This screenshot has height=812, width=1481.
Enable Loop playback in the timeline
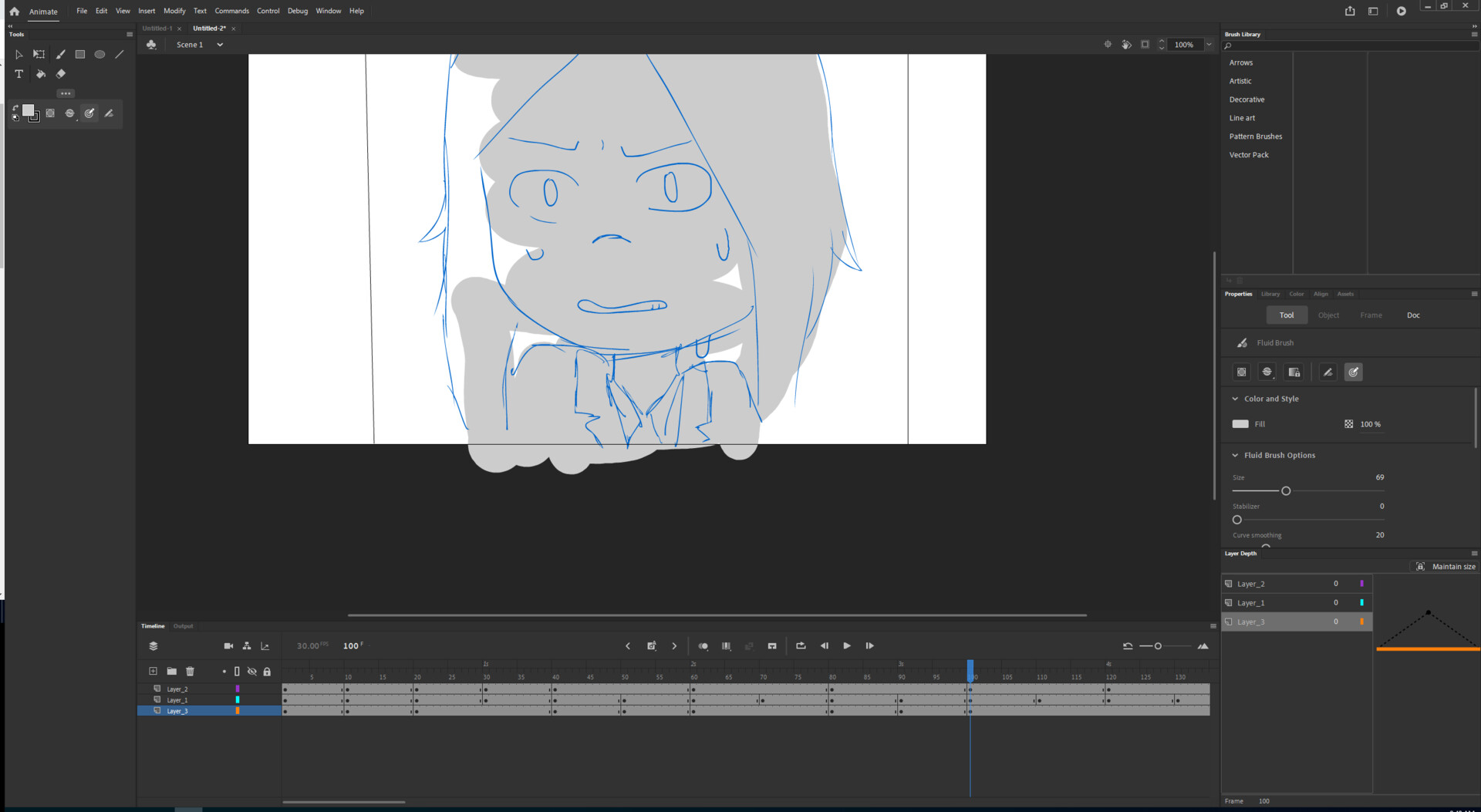click(801, 646)
